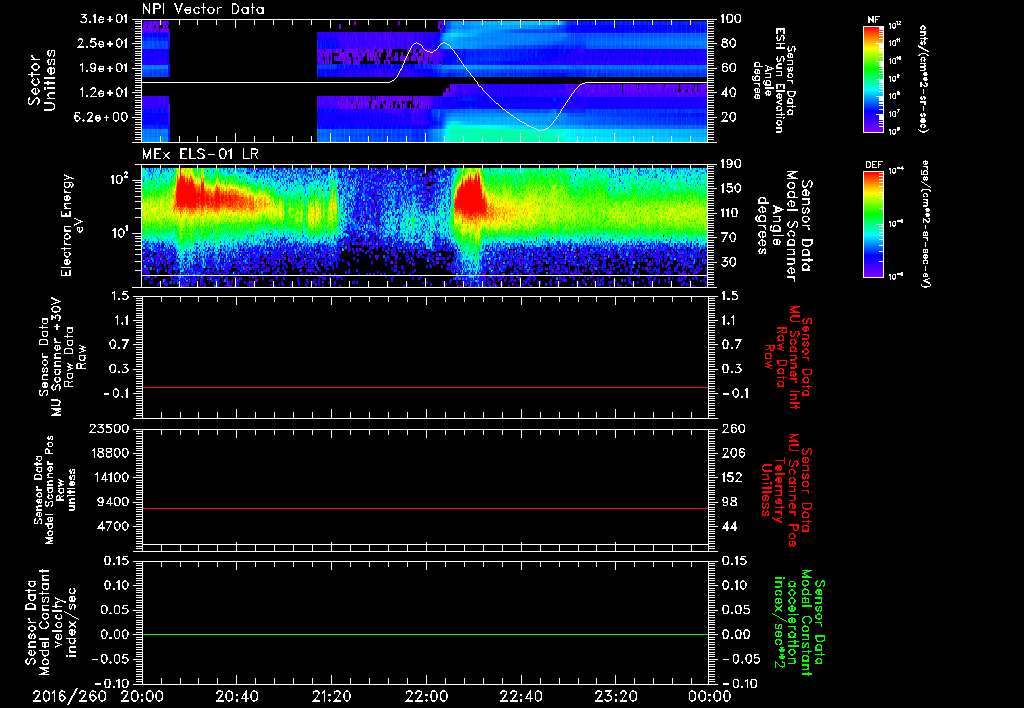Click the red line in the MU Scanner +30V plot
Screen dimensions: 1024x708
click(x=425, y=388)
